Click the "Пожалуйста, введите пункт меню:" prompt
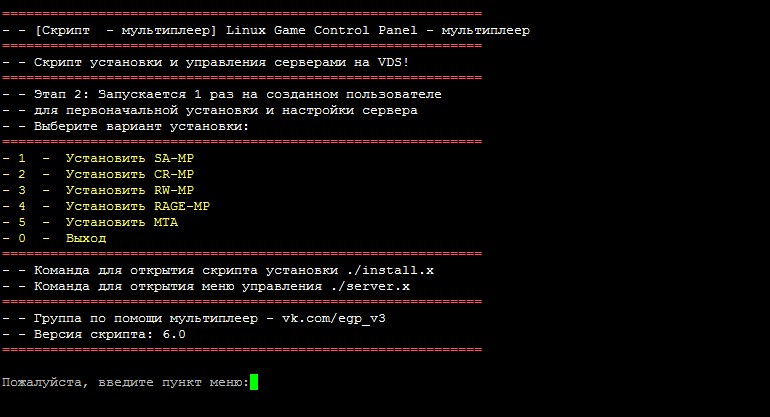 124,382
